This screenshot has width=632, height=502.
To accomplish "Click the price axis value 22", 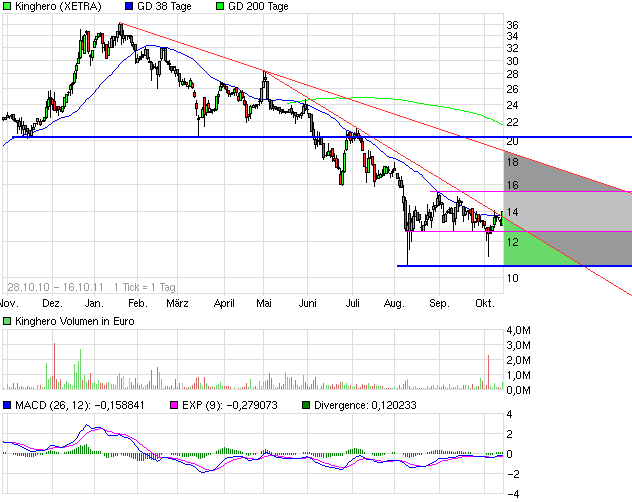I will pos(512,122).
